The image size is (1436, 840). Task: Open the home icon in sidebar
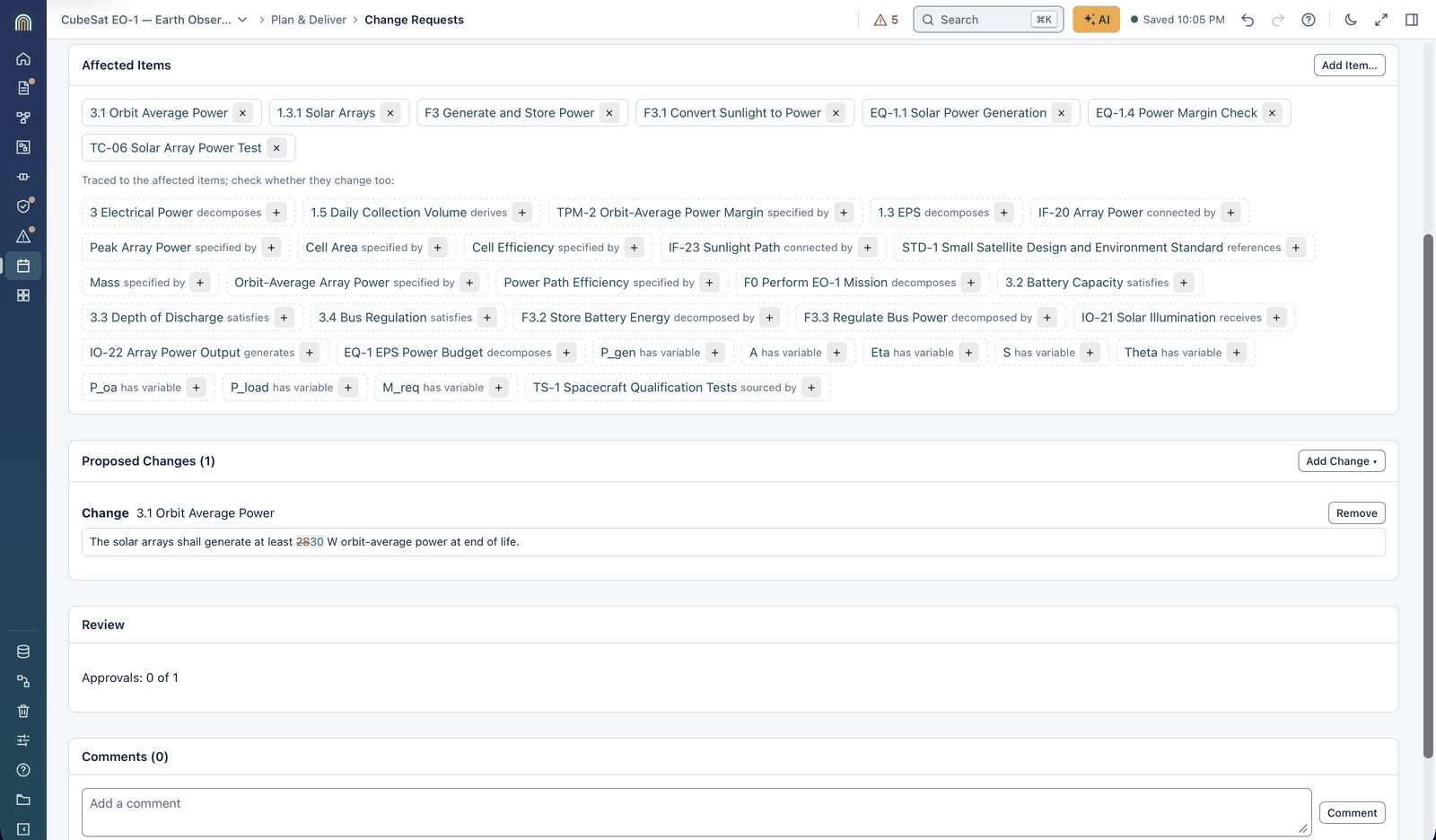[x=23, y=58]
